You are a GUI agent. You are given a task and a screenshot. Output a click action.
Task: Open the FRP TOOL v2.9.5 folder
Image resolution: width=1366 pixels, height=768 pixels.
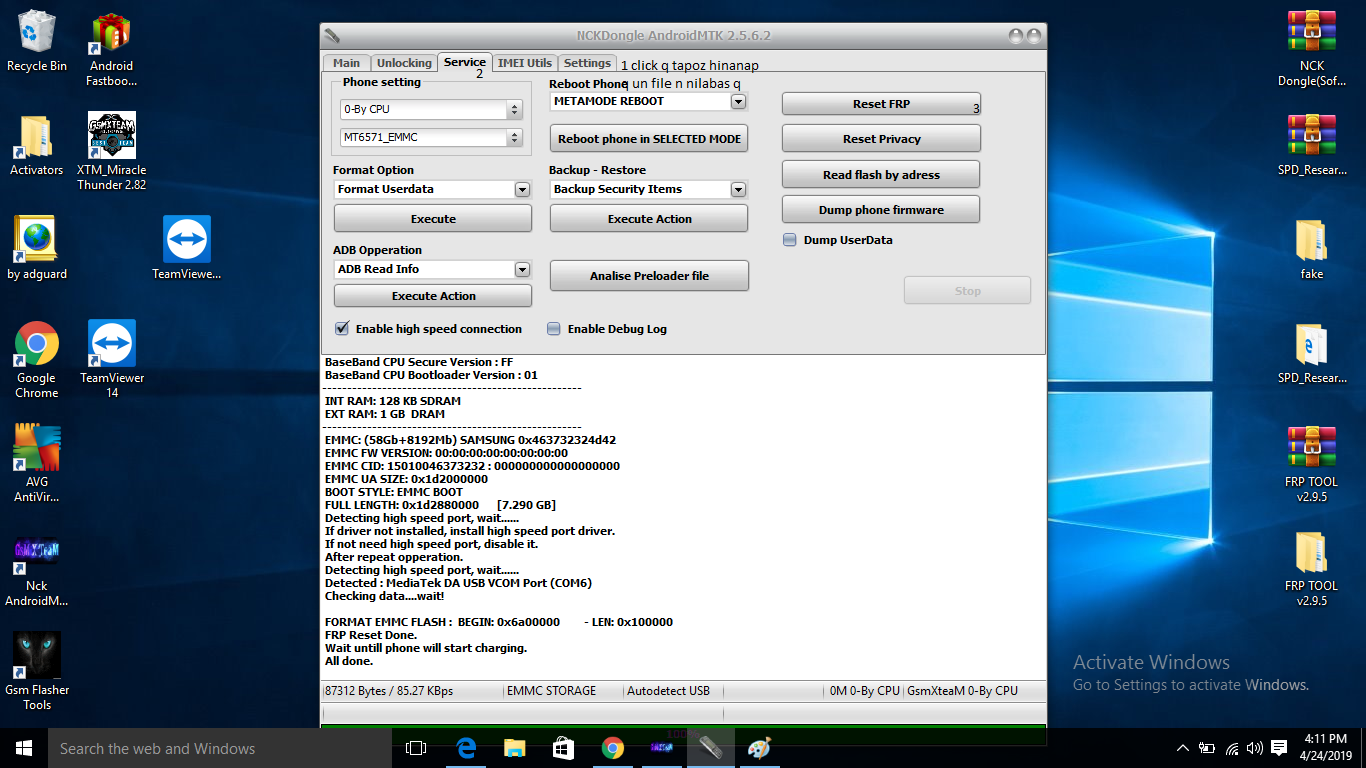pyautogui.click(x=1311, y=569)
